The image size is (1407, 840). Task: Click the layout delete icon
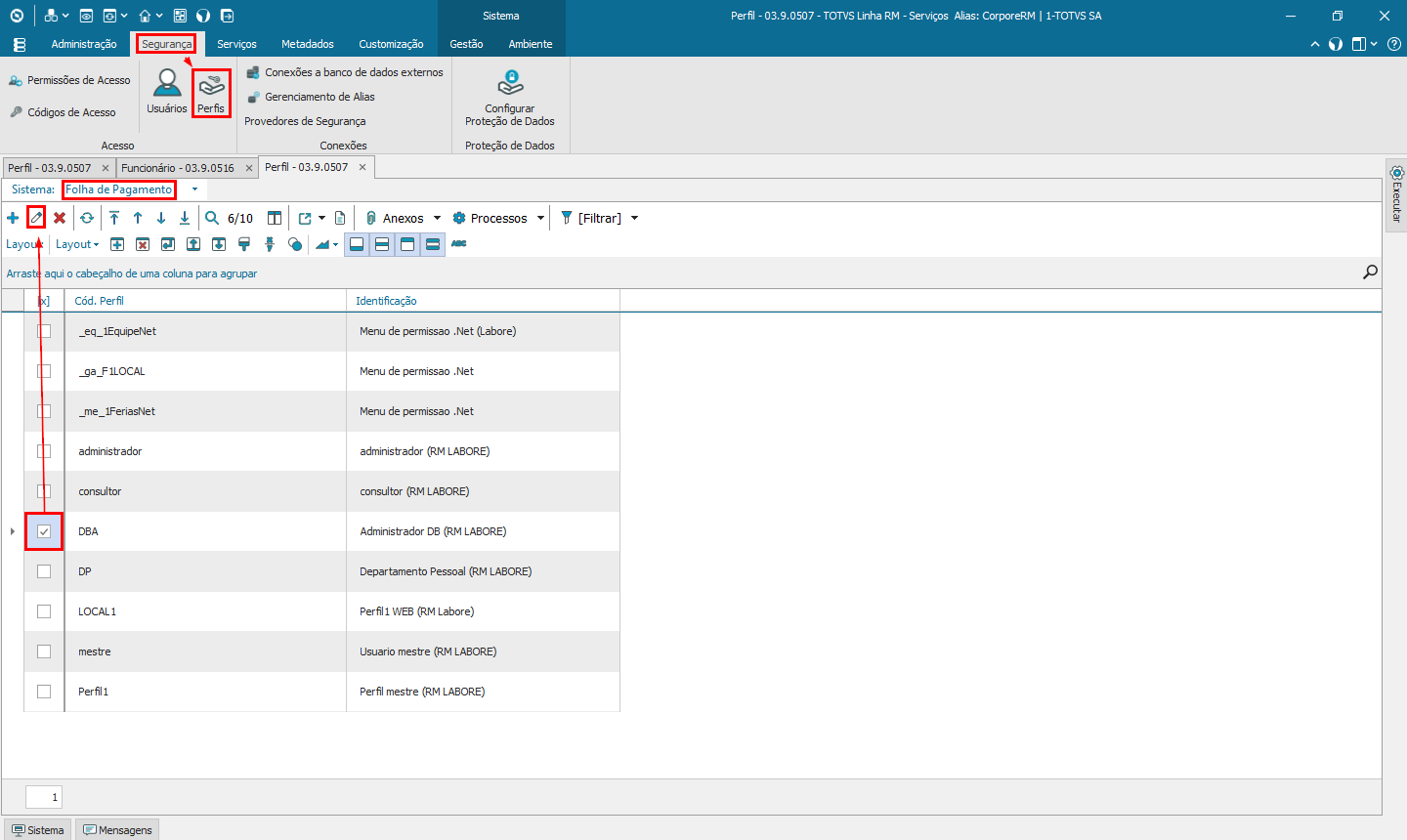143,244
